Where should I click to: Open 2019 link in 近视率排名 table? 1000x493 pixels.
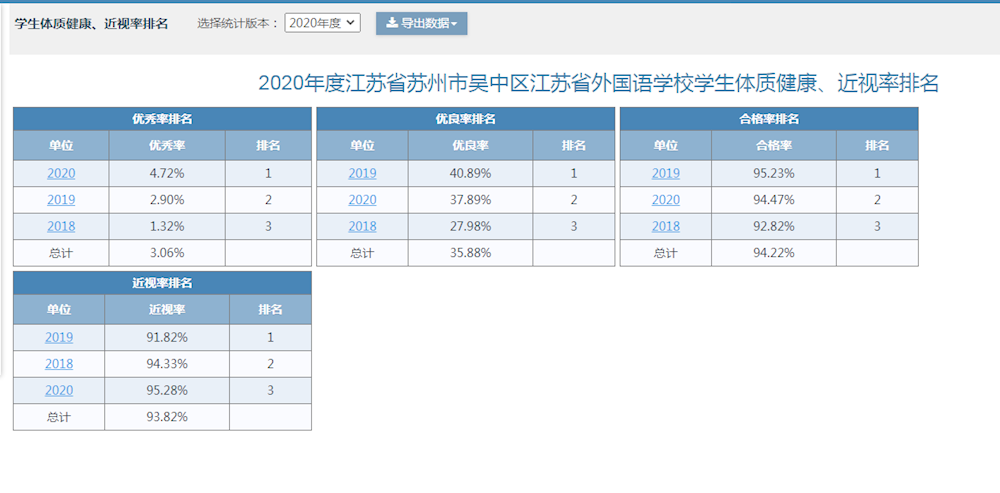59,338
